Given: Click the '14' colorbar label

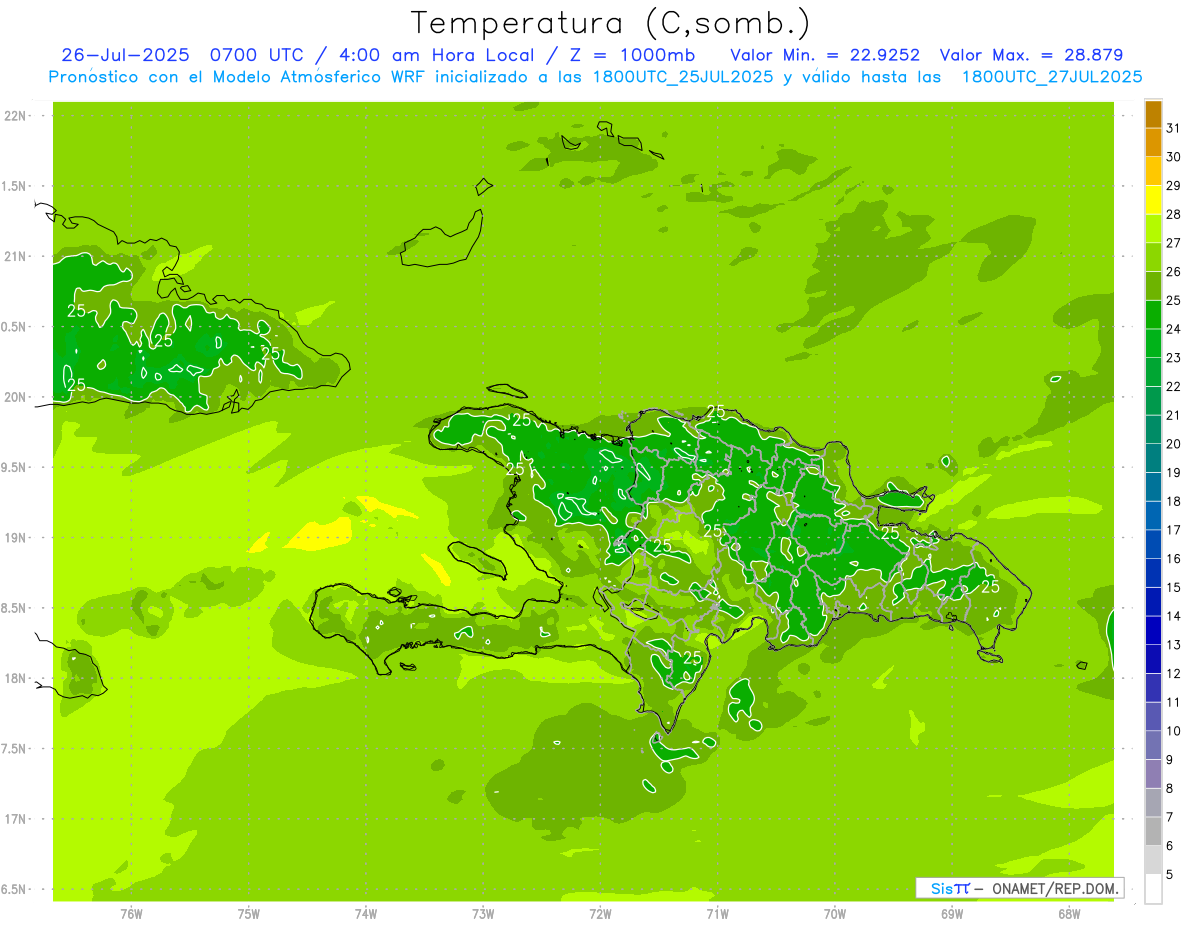Looking at the screenshot, I should click(1174, 616).
